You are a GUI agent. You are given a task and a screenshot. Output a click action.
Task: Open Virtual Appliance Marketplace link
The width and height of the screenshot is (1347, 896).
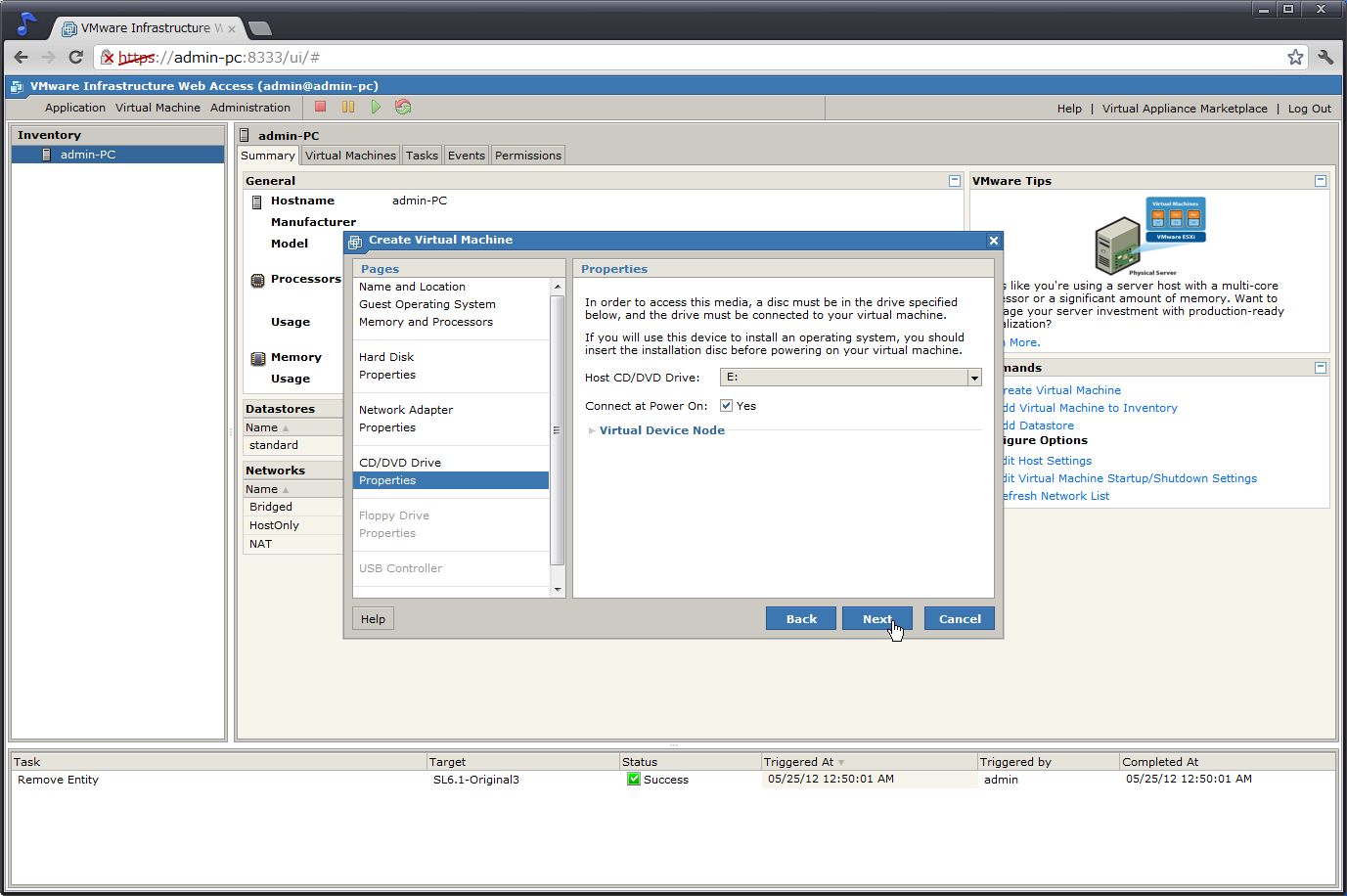[x=1185, y=109]
